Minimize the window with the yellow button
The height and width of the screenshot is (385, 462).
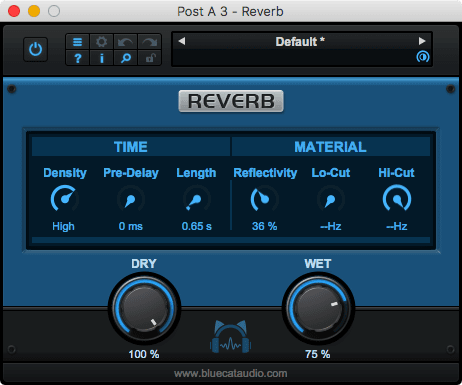(34, 11)
